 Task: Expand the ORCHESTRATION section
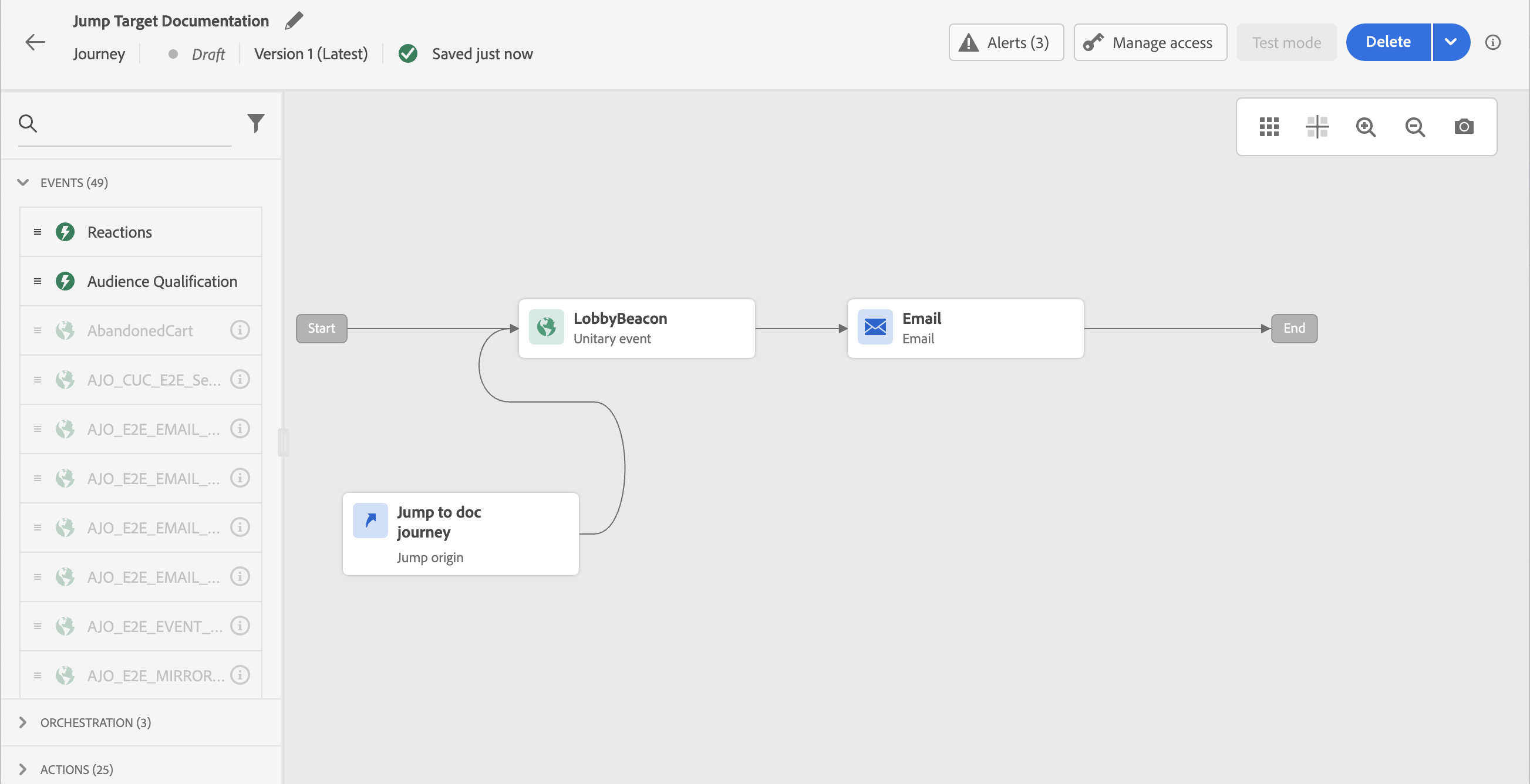(x=23, y=722)
